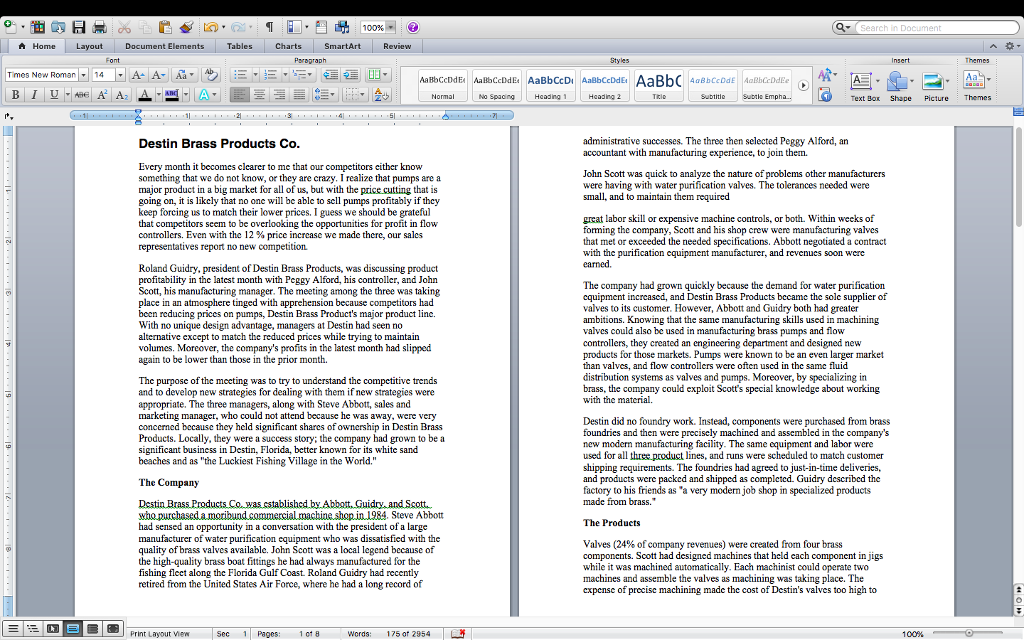Apply the Title style
Viewport: 1024px width, 640px height.
point(659,86)
